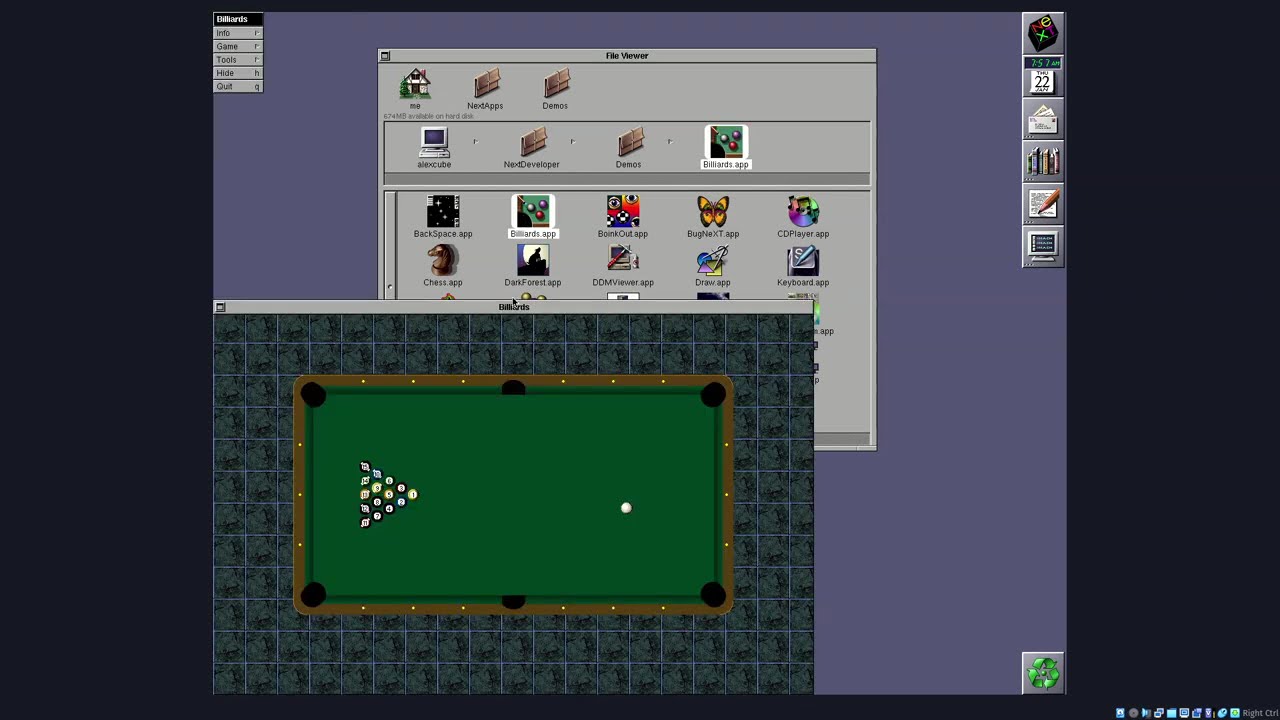Click the Billiards window title bar
This screenshot has height=720, width=1280.
tap(514, 307)
